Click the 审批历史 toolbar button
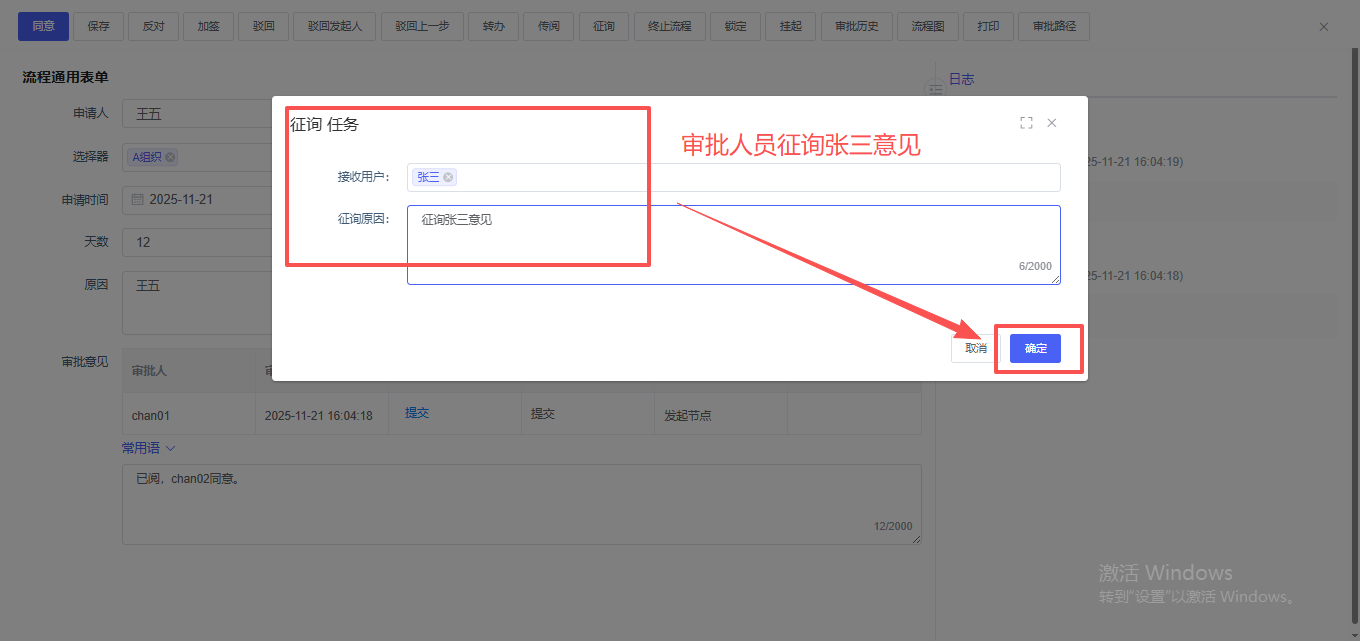The width and height of the screenshot is (1360, 641). pos(856,27)
